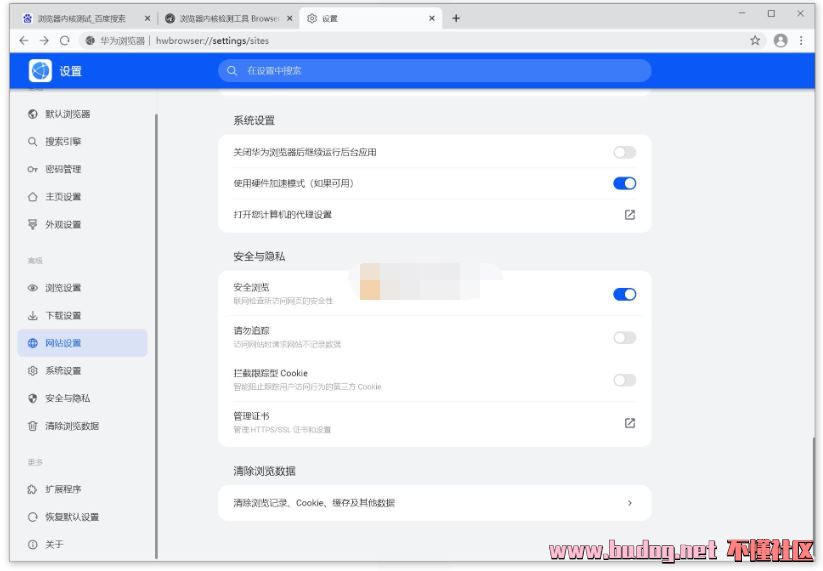Close the 浏览器内核检测工具 tab
Screen dimensions: 823x571
[x=290, y=18]
